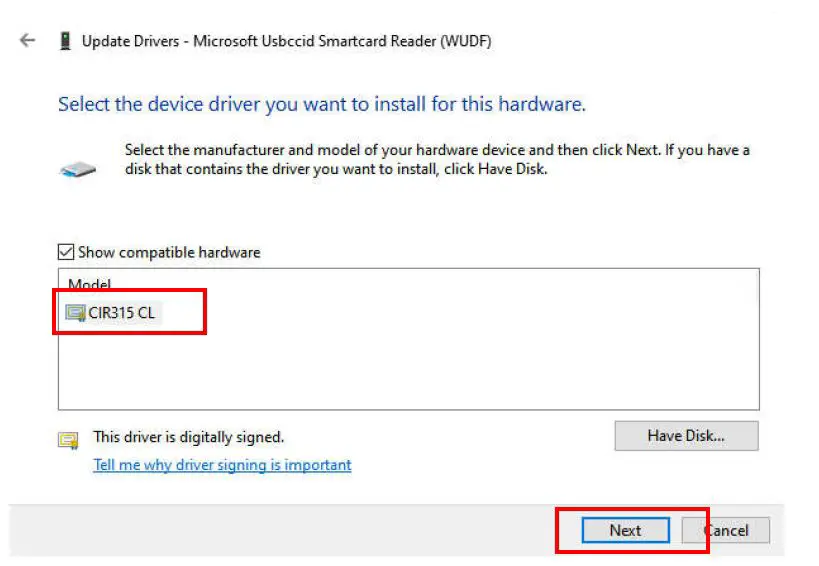Click the This driver is digitally signed text
Viewport: 819px width, 566px height.
188,437
